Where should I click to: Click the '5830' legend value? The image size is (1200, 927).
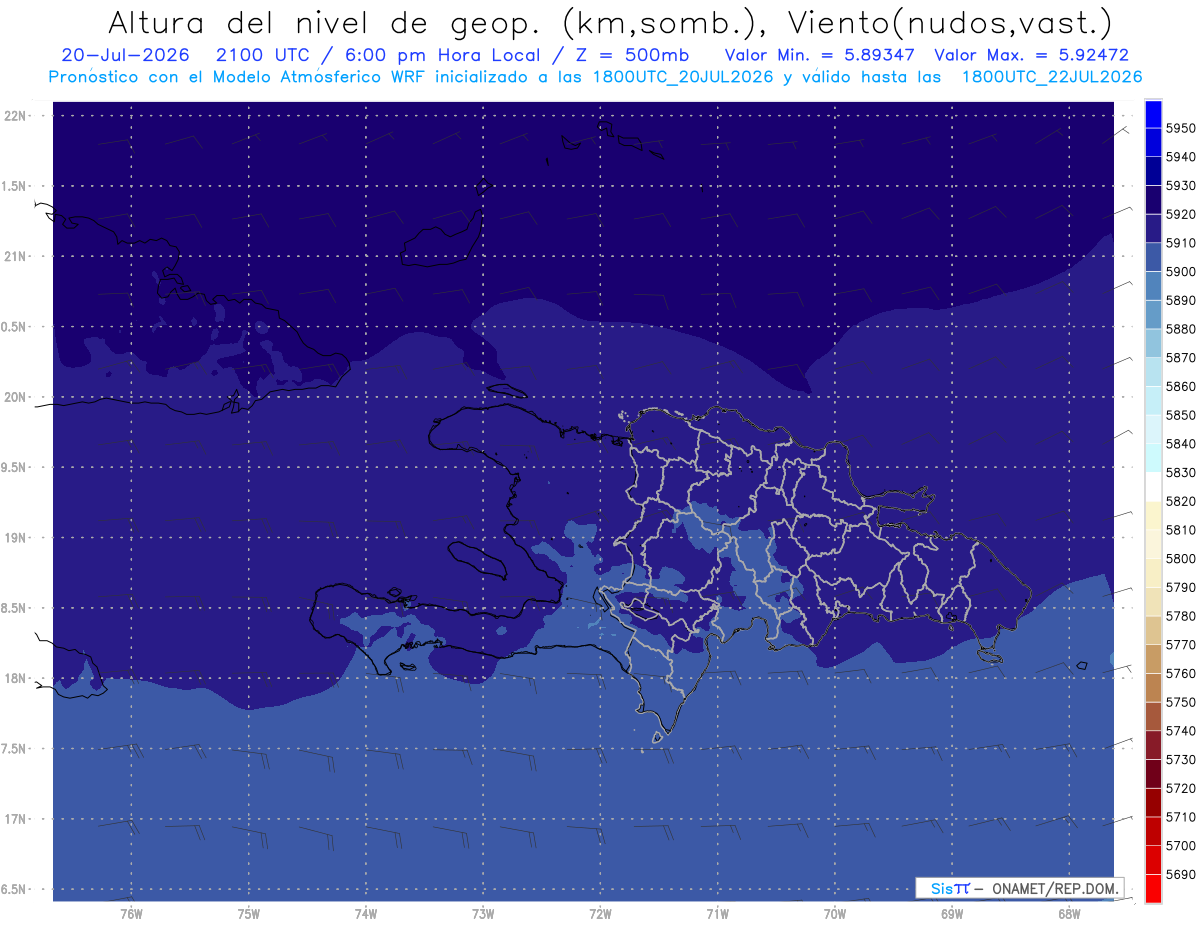click(1181, 473)
